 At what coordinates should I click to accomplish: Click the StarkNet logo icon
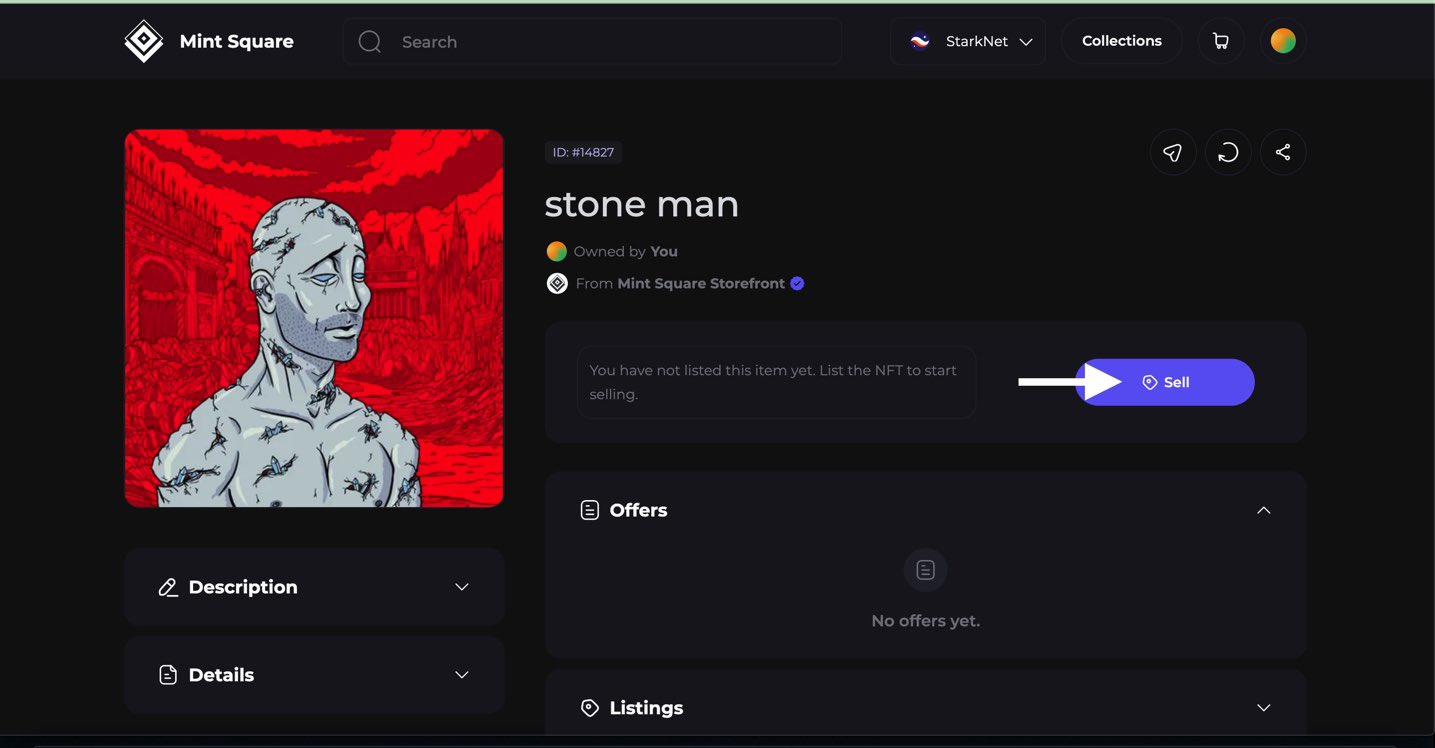pos(920,42)
